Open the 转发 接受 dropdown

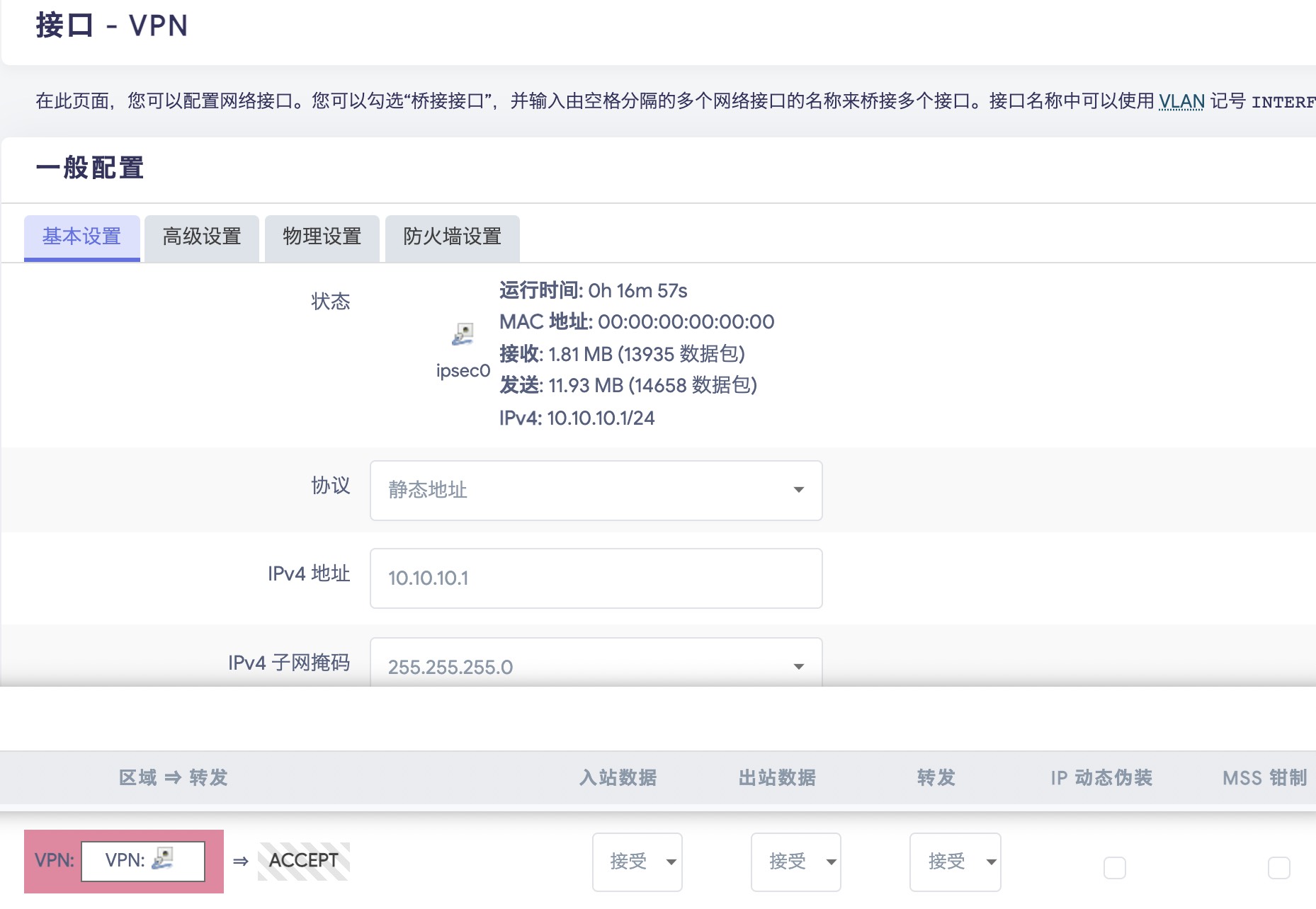point(955,862)
